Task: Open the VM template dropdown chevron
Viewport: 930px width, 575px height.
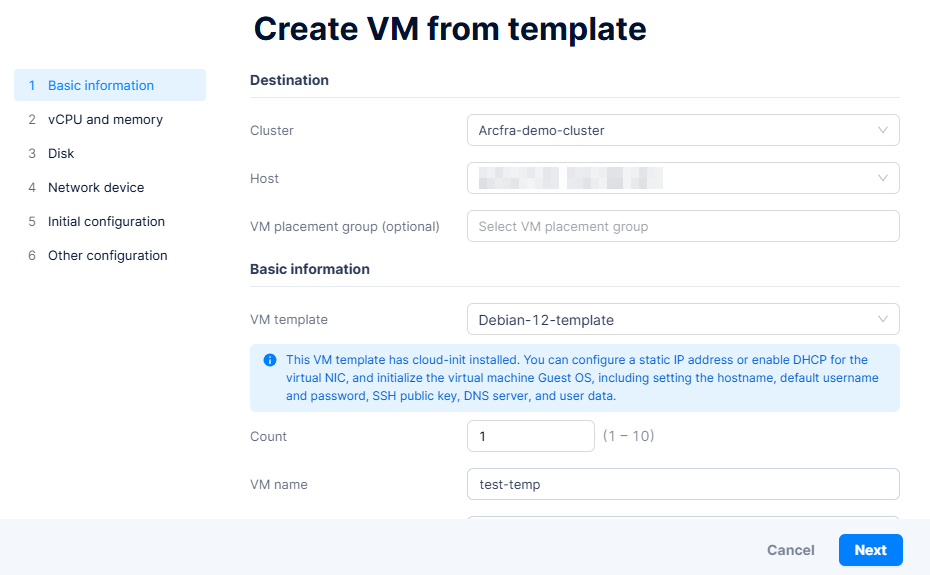Action: coord(883,320)
